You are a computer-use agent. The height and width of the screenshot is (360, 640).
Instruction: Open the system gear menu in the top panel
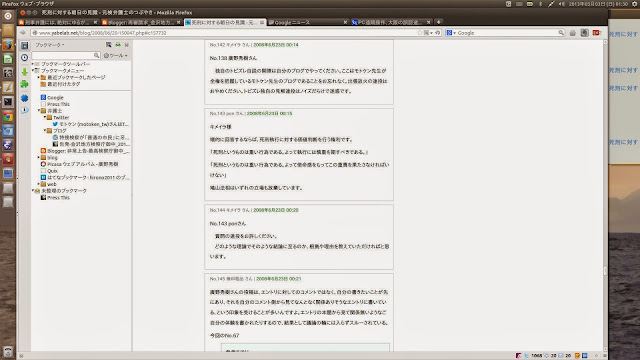(x=635, y=4)
